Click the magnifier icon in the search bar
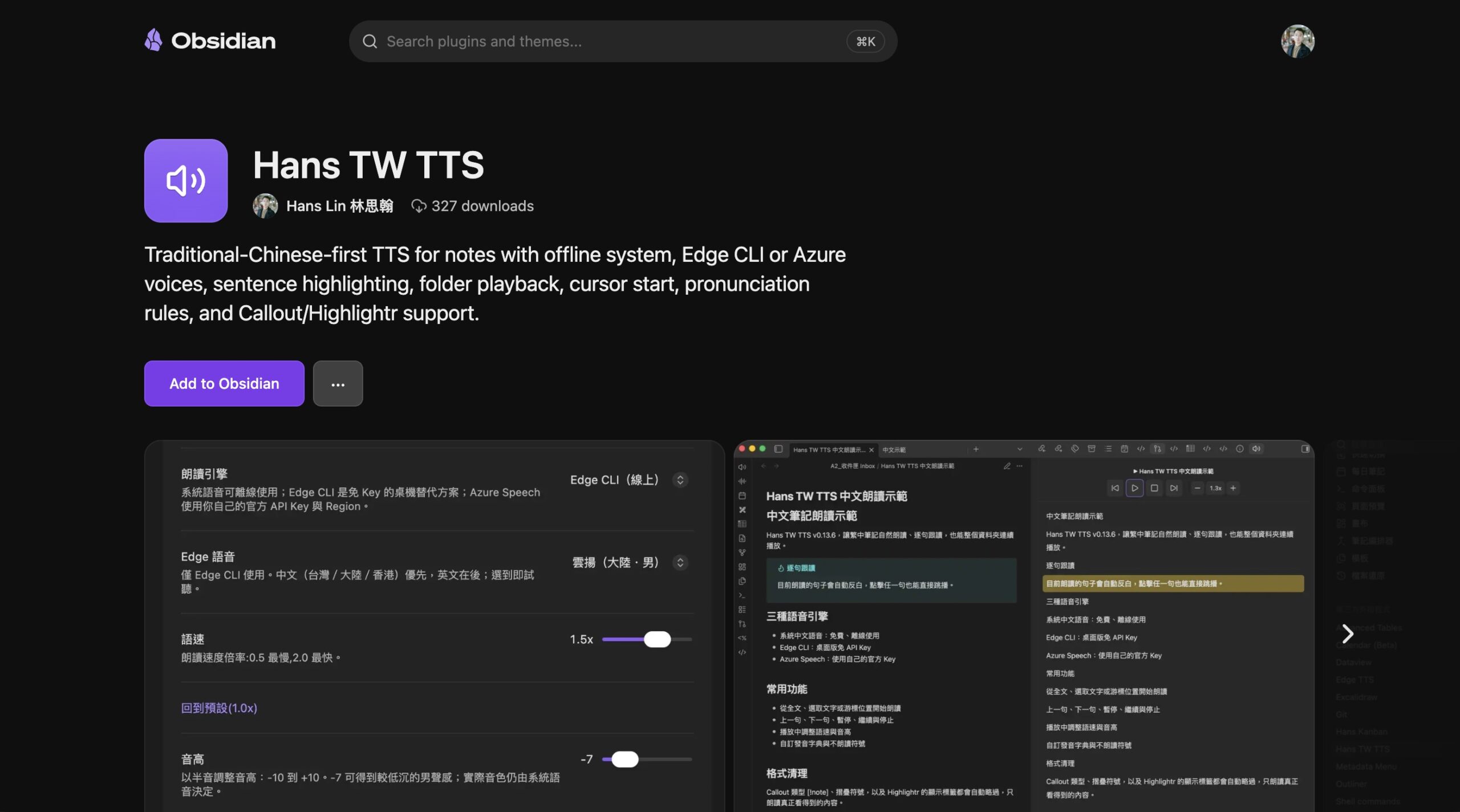 pos(370,41)
